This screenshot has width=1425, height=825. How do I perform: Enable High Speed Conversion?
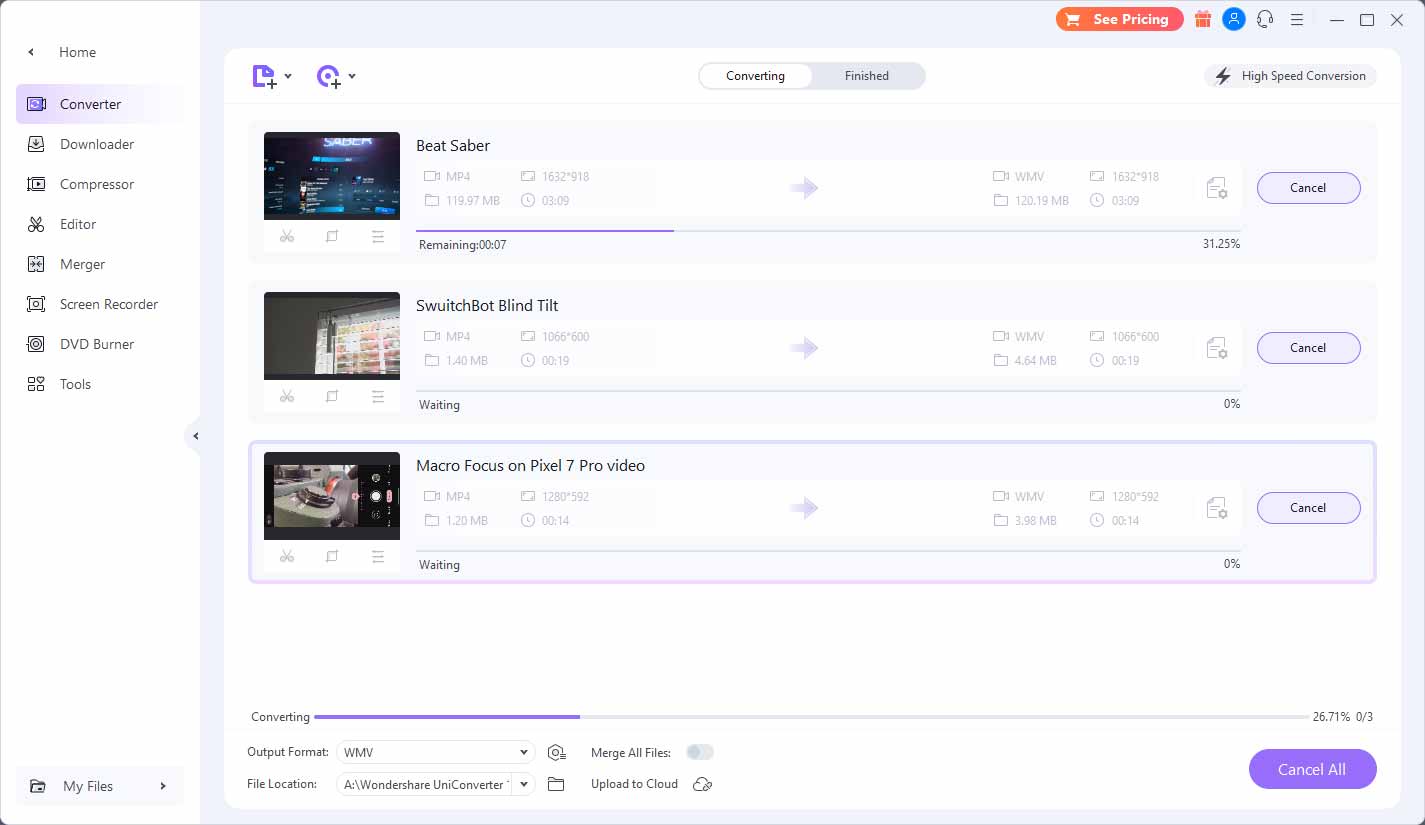point(1289,75)
